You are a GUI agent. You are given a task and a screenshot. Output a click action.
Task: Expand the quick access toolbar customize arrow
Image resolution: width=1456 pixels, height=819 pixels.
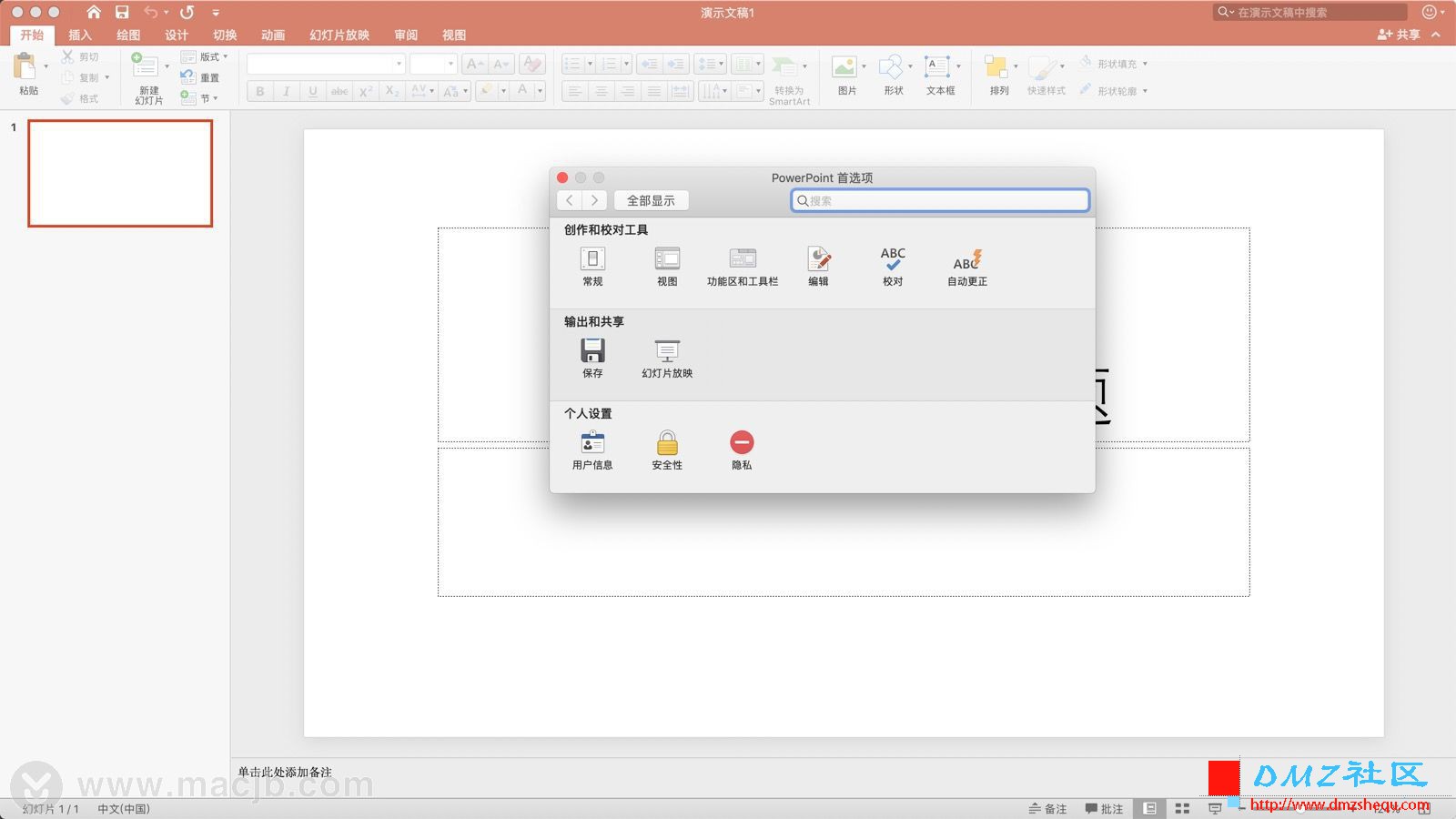pos(216,13)
